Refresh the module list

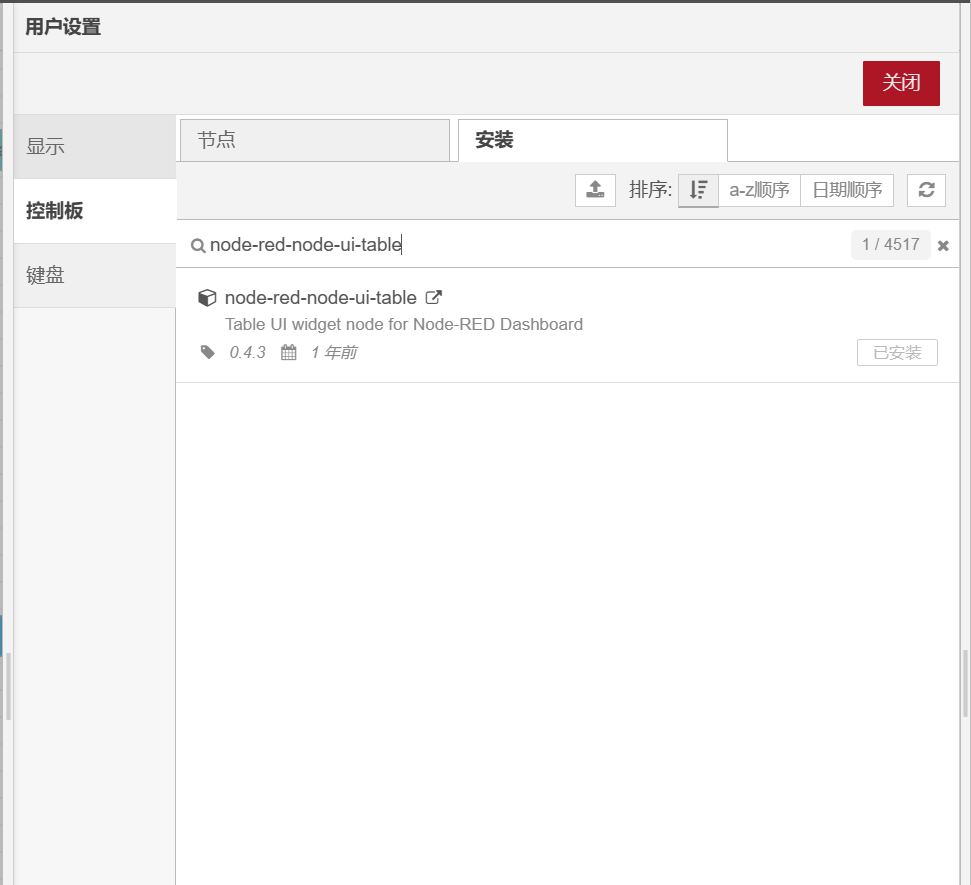[926, 190]
